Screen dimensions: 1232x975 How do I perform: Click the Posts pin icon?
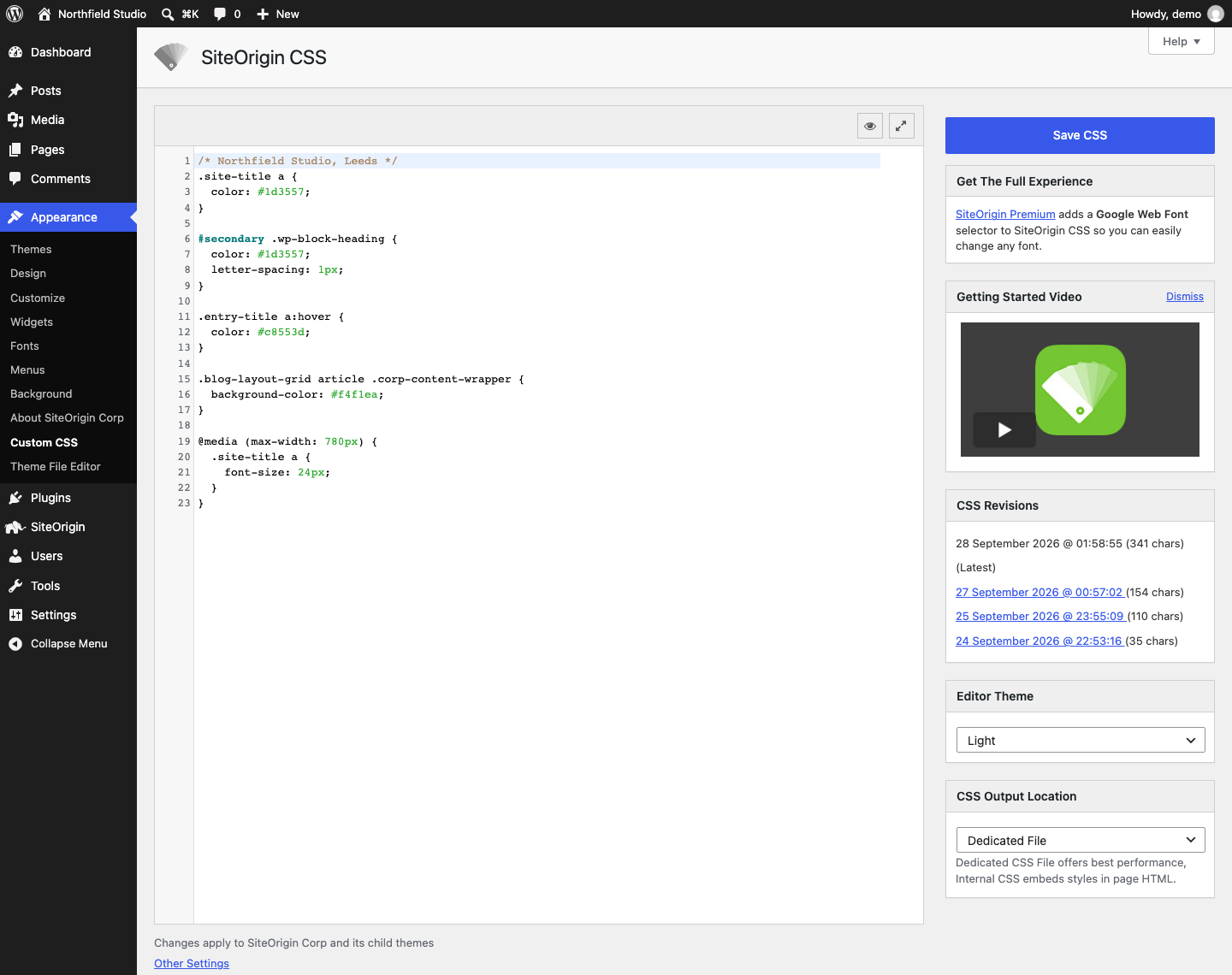(x=15, y=91)
